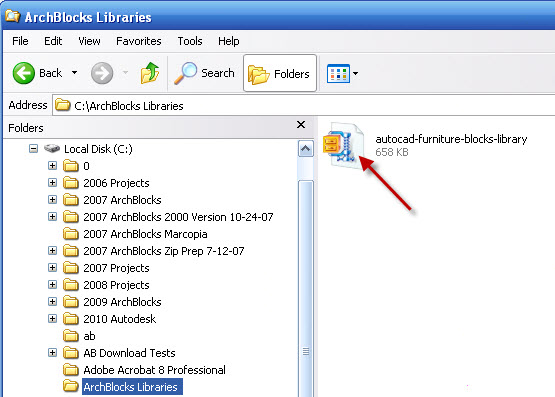Click the folder tree scroll-up arrow

pos(305,149)
